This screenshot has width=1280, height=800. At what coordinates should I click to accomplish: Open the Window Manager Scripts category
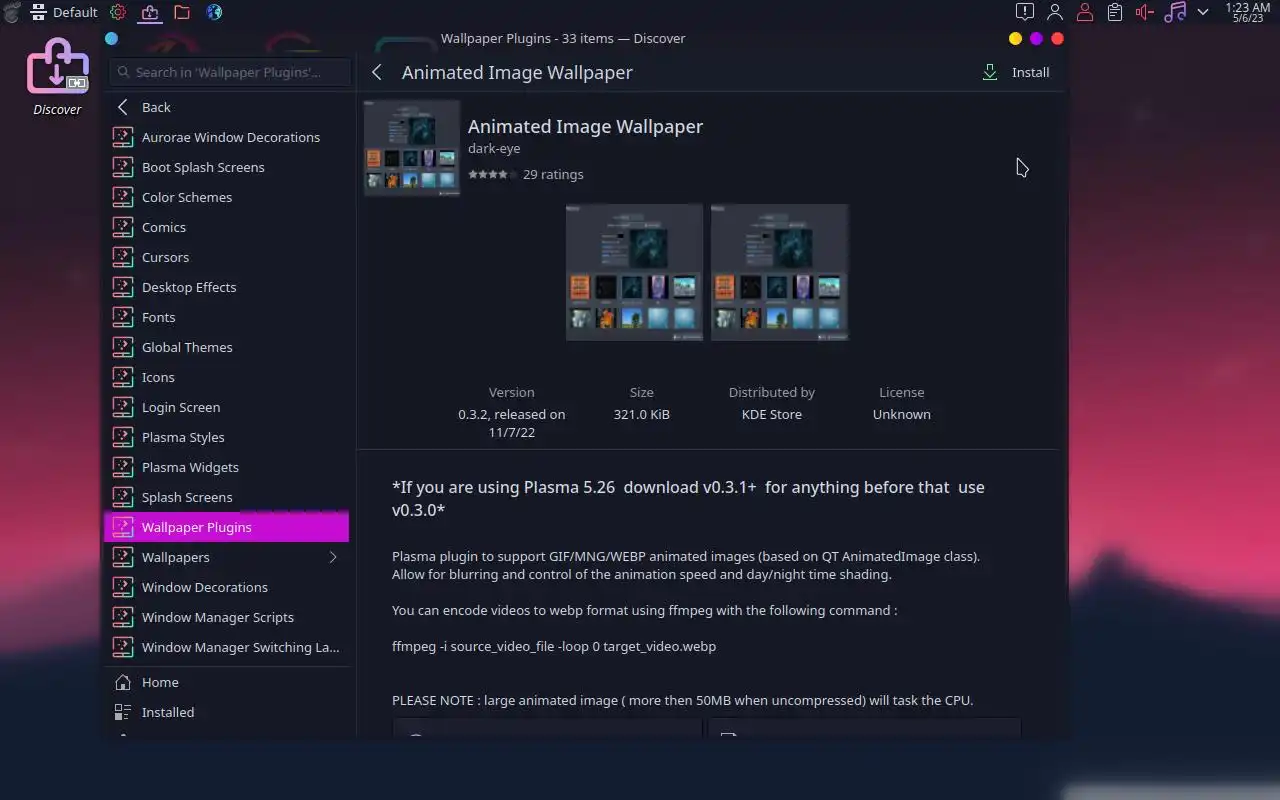tap(226, 617)
